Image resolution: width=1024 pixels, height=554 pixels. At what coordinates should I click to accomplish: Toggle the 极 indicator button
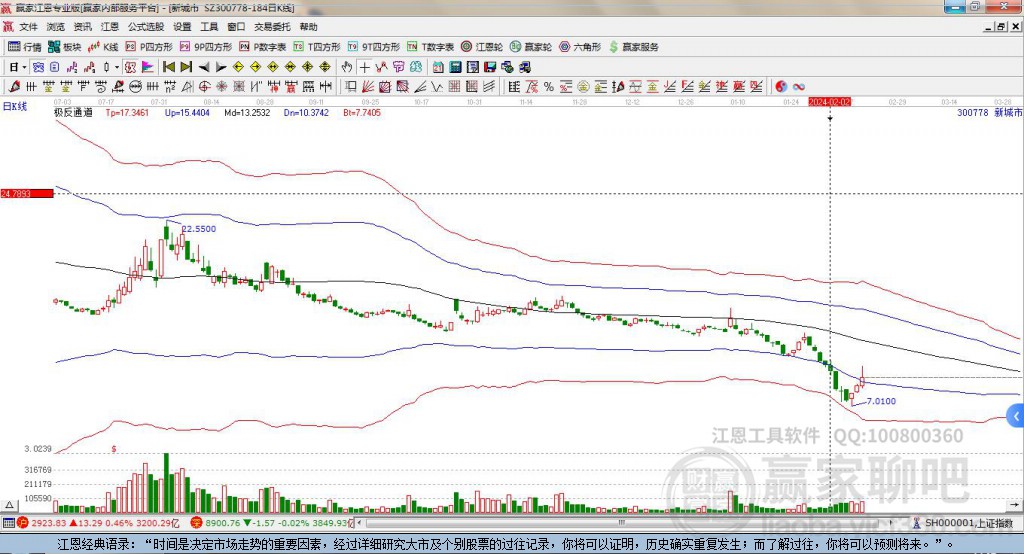[130, 67]
